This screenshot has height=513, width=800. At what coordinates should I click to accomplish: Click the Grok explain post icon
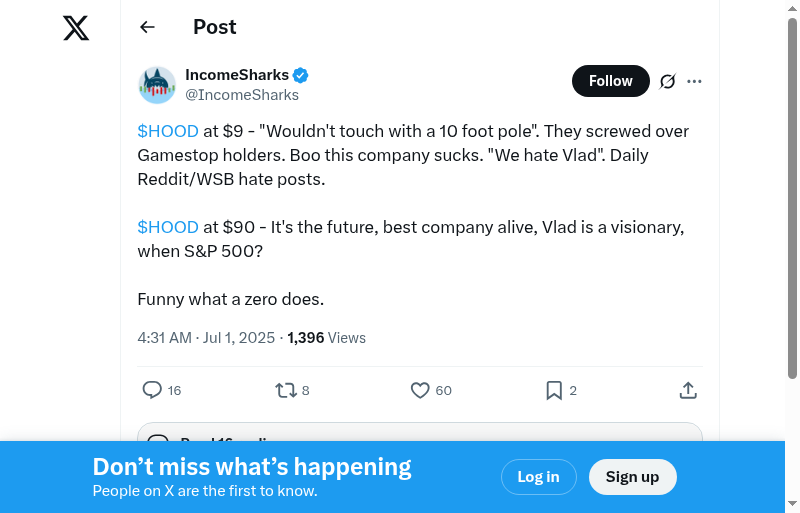point(668,81)
